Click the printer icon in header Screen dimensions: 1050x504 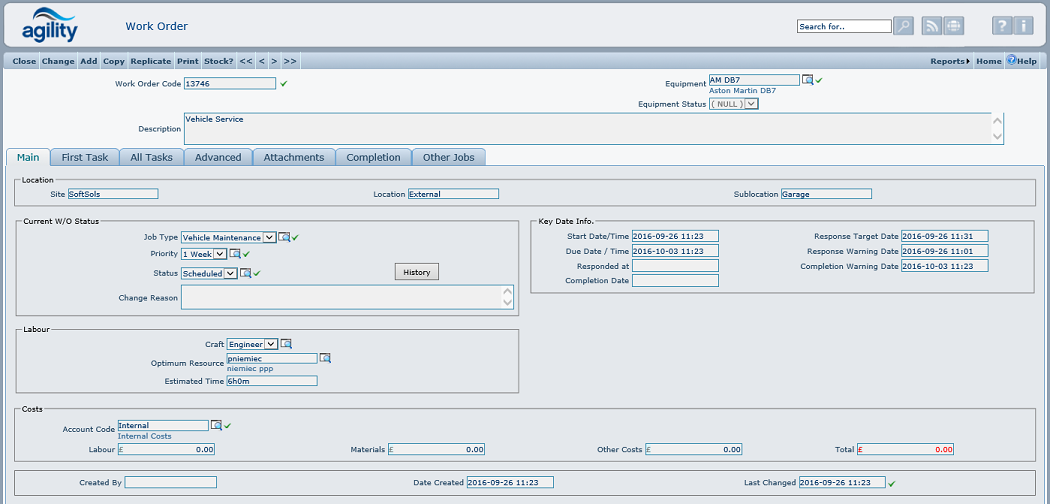click(955, 26)
